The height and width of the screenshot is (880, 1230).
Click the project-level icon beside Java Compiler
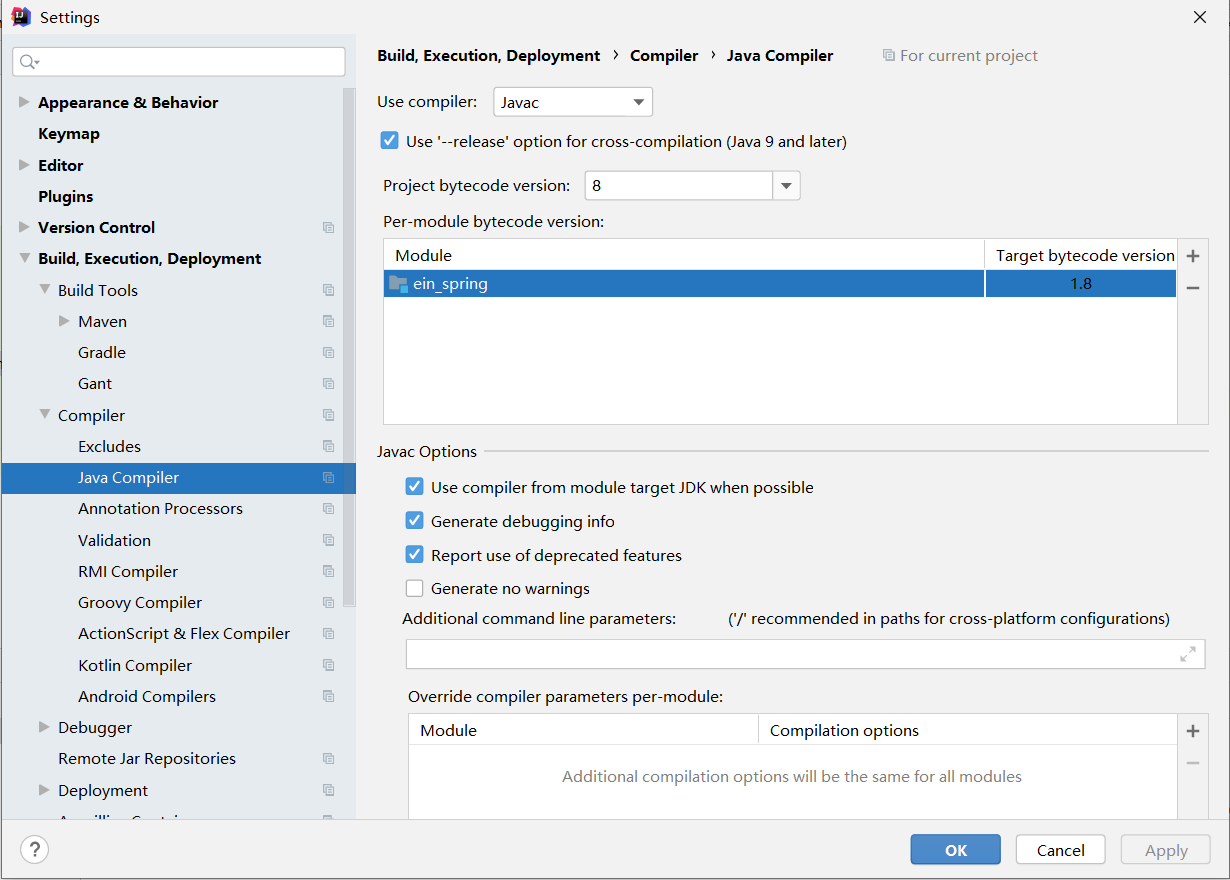[x=328, y=478]
